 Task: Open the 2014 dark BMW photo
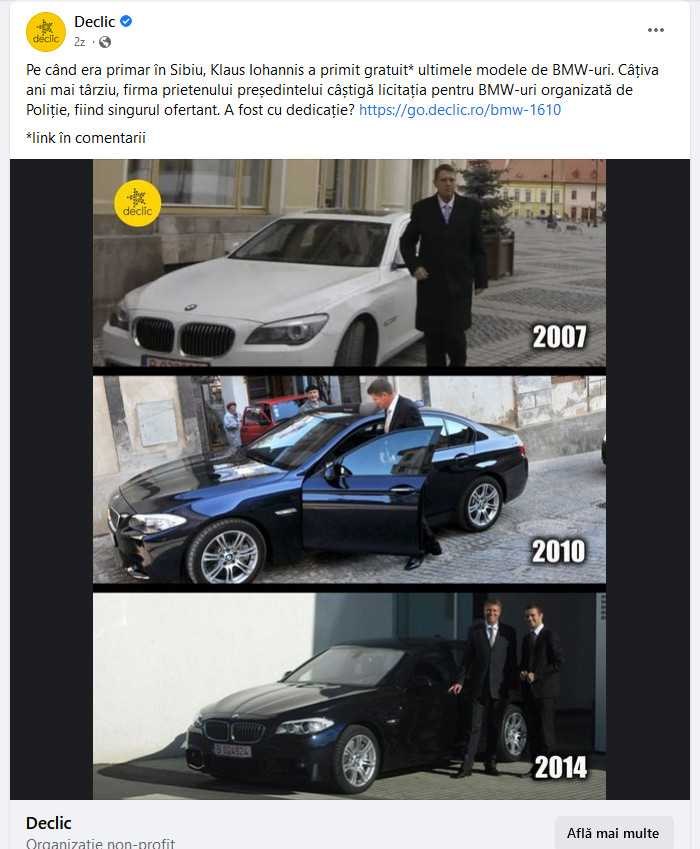pyautogui.click(x=349, y=696)
